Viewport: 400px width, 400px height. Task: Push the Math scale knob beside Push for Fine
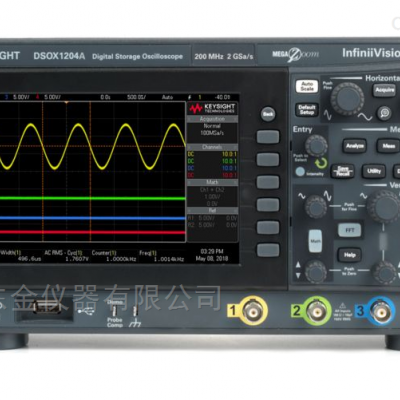[316, 207]
